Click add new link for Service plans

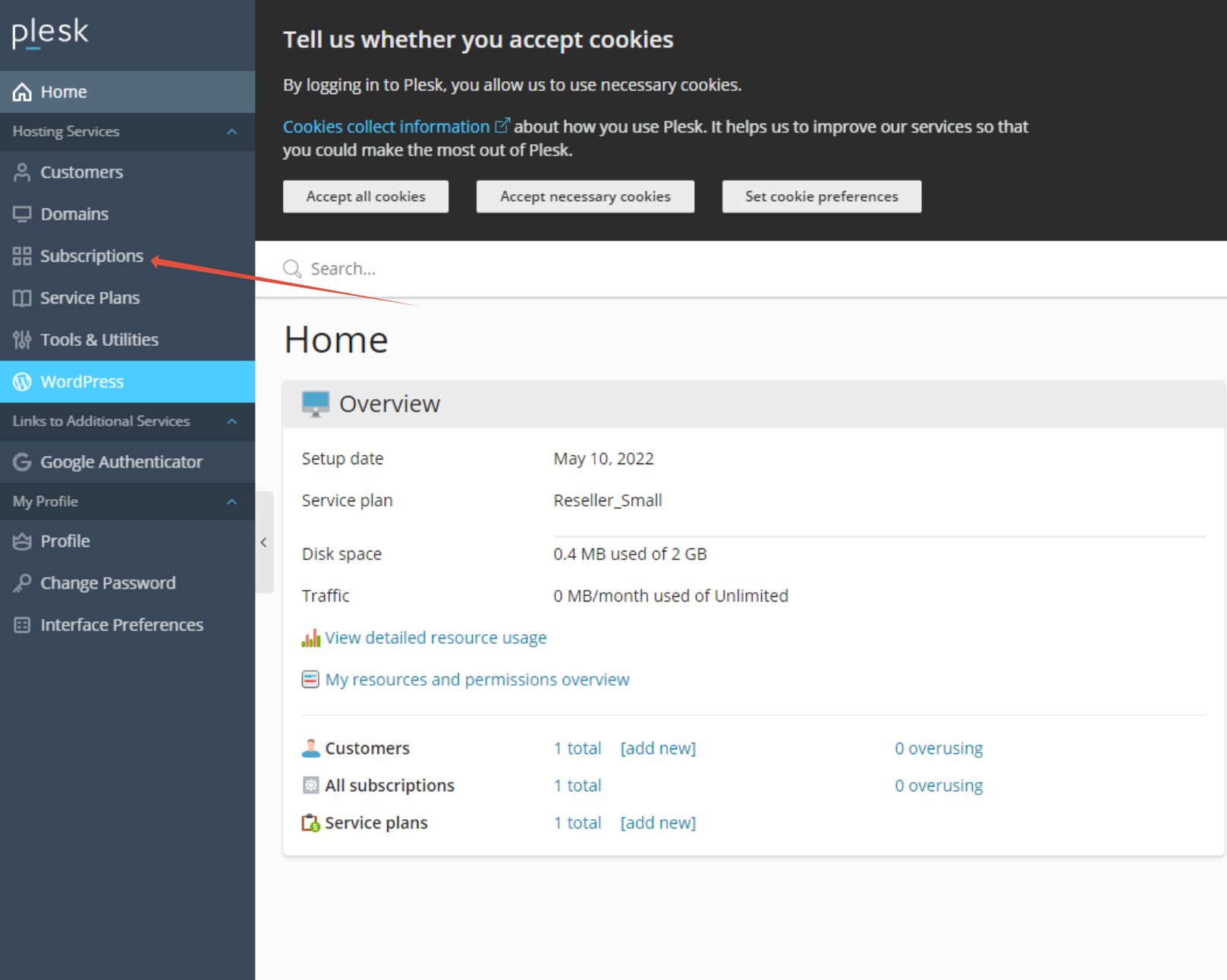(658, 823)
